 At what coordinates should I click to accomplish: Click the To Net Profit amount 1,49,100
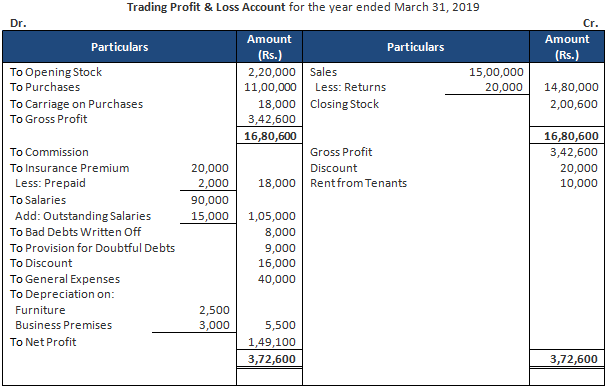point(272,342)
